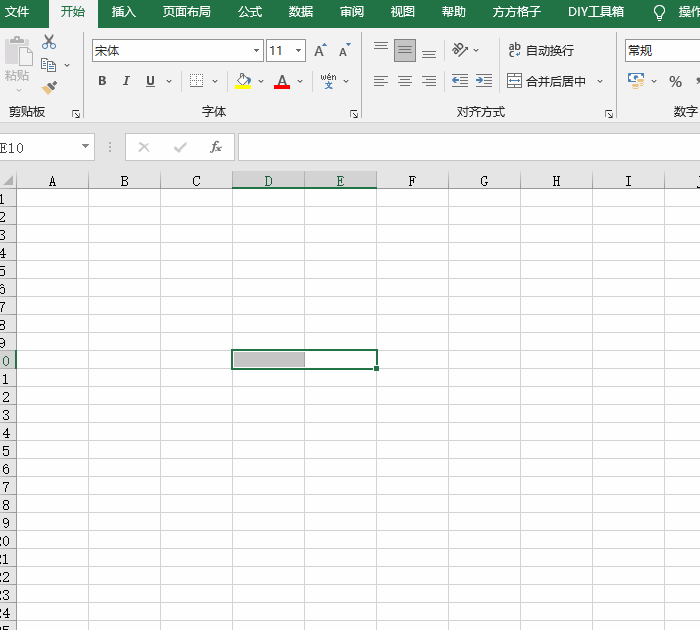This screenshot has width=700, height=630.
Task: Click the Name Box showing E10
Action: (x=39, y=147)
